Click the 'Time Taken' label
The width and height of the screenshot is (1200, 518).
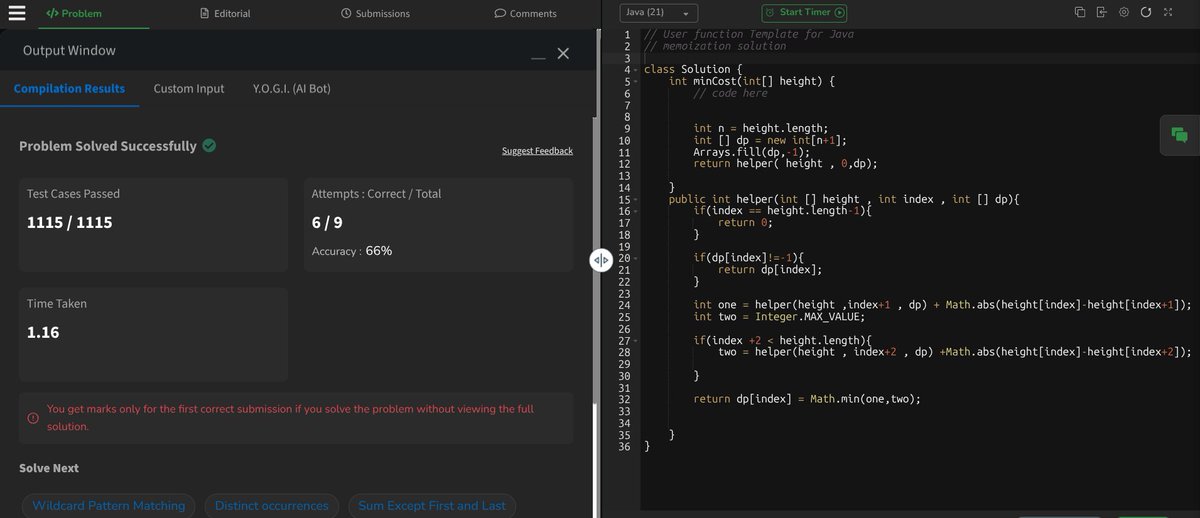tap(57, 304)
